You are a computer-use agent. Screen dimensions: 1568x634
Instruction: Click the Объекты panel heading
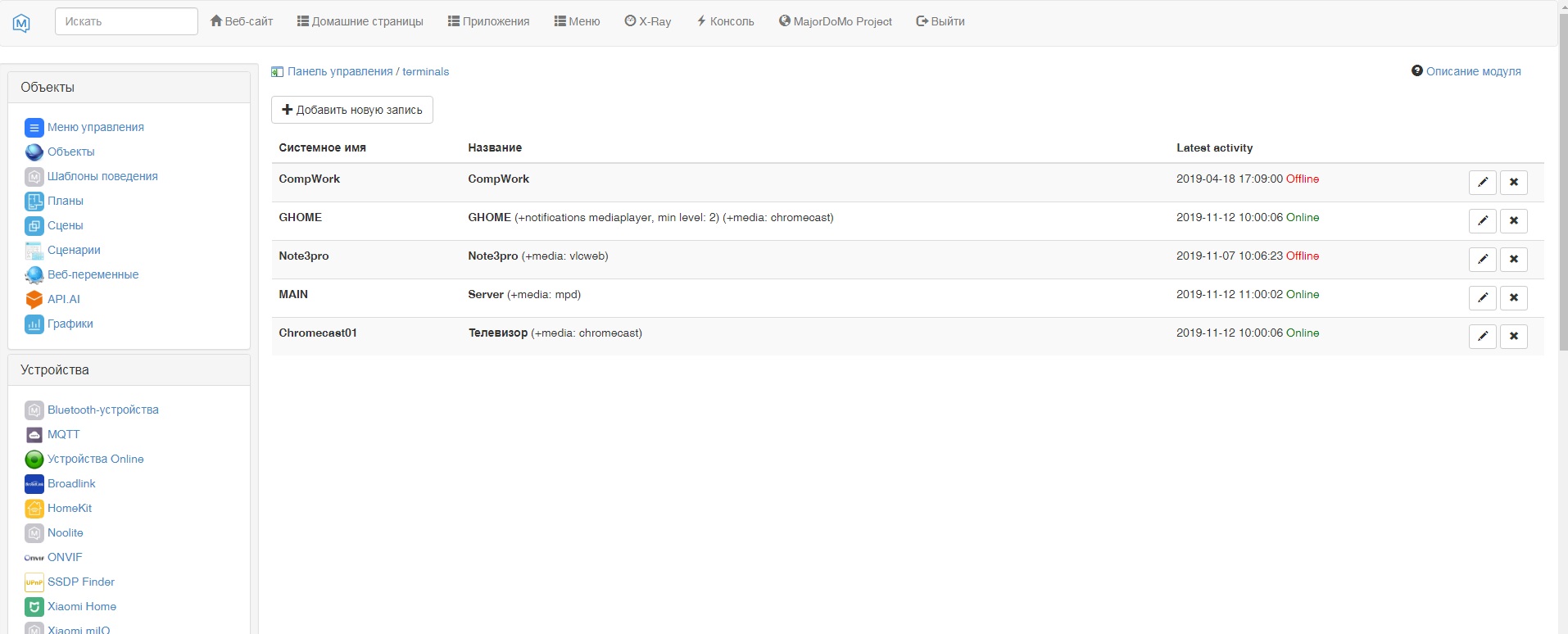[129, 88]
